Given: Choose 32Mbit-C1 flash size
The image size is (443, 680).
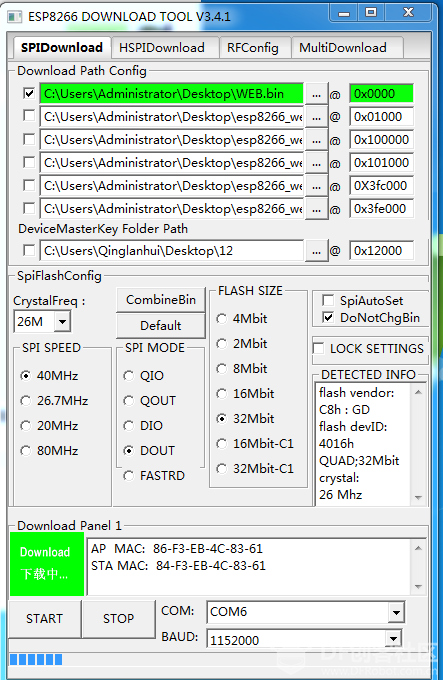Looking at the screenshot, I should pyautogui.click(x=255, y=469).
